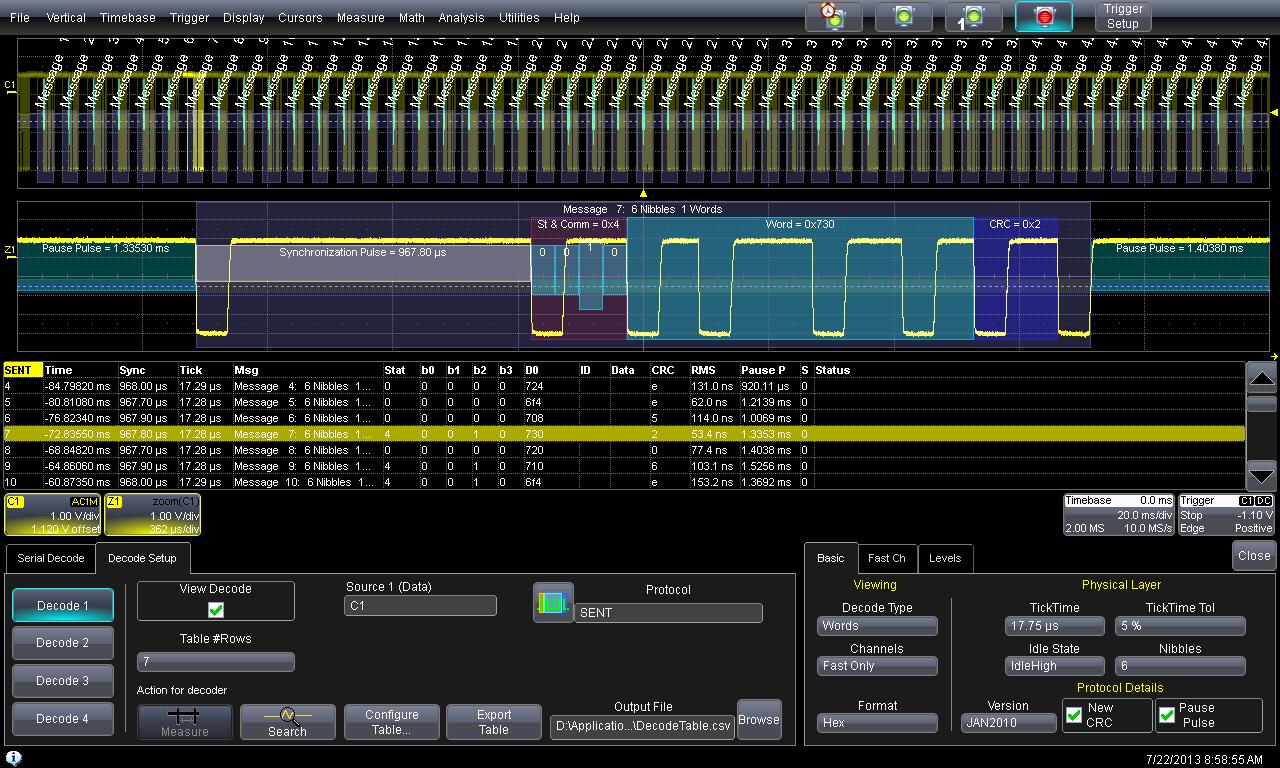
Task: Open the Analysis menu
Action: 461,17
